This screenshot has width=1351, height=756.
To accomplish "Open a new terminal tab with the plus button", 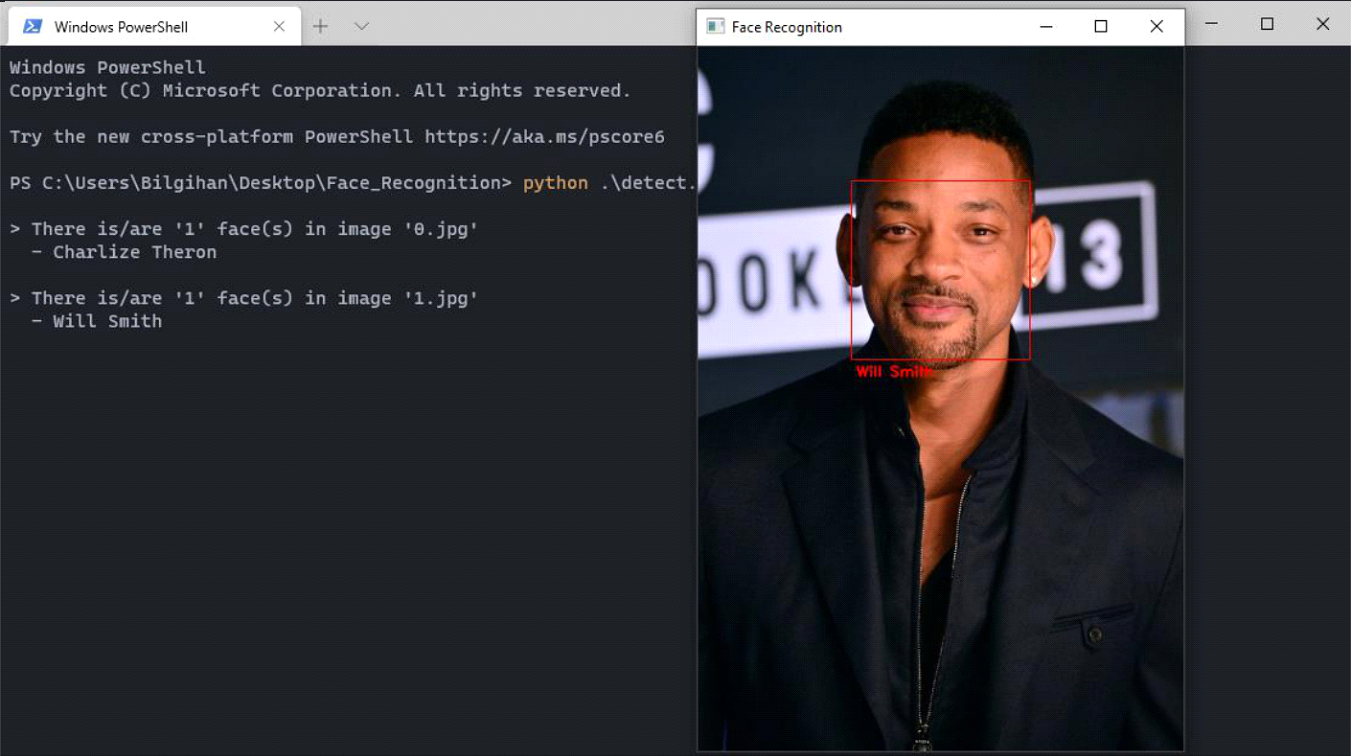I will click(x=320, y=27).
